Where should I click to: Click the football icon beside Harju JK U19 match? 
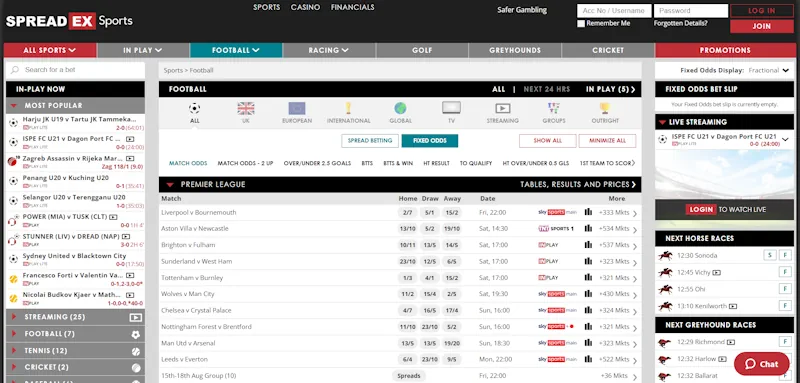coord(13,123)
